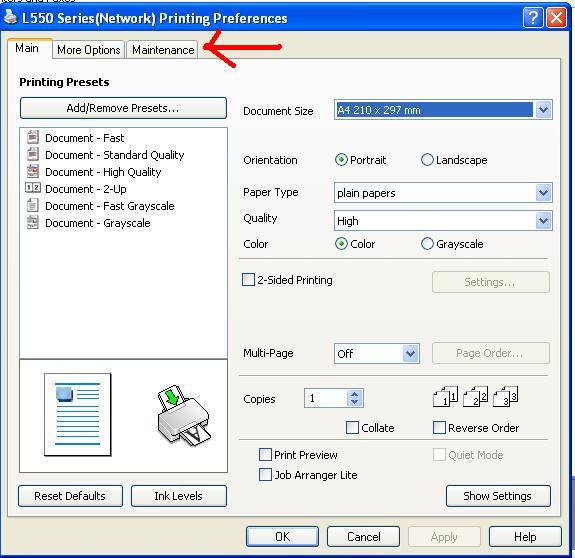Click the Document - Fast Grayscale preset icon
This screenshot has width=575, height=558.
click(33, 205)
